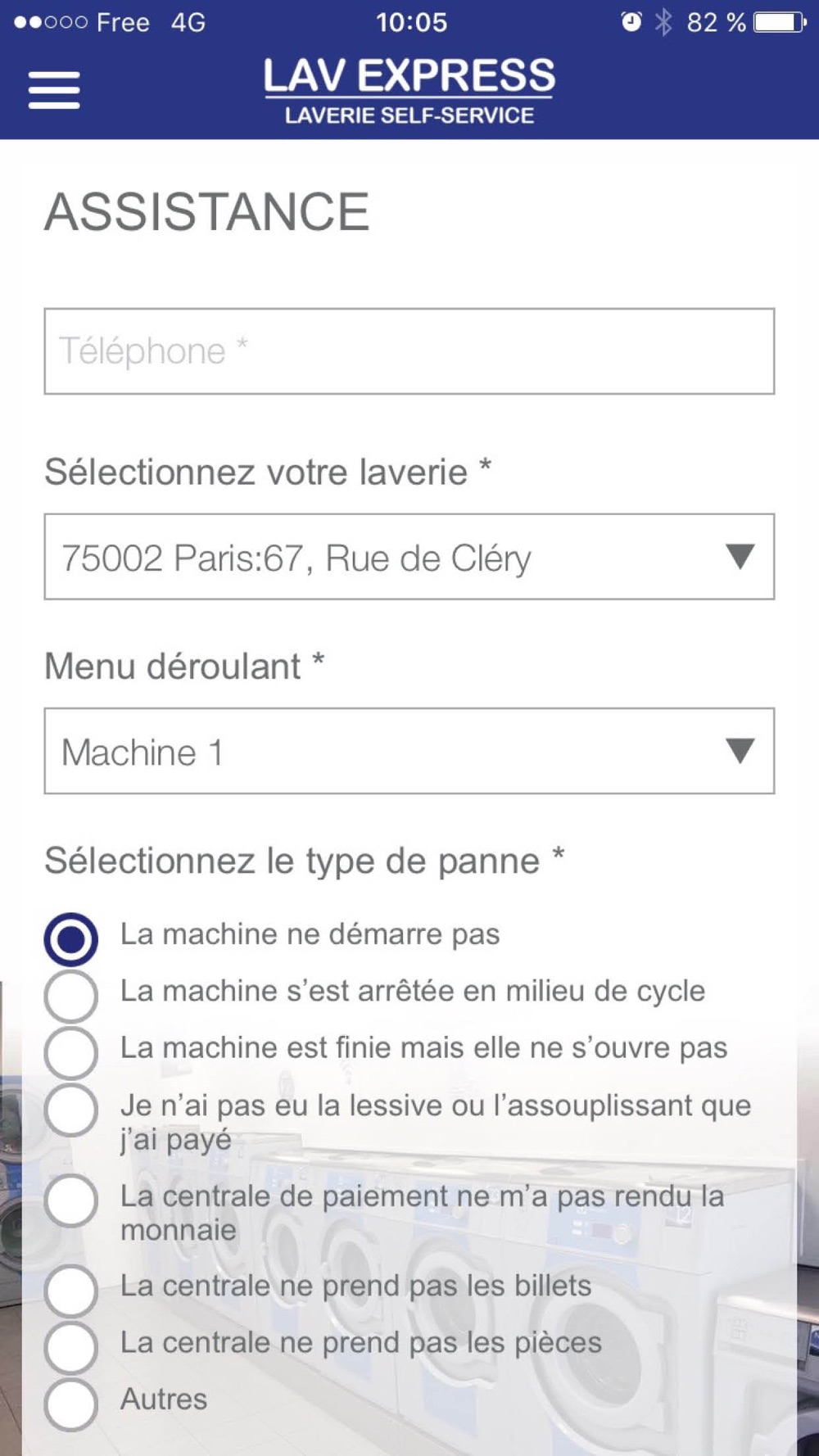Image resolution: width=819 pixels, height=1456 pixels.
Task: Open the hamburger menu
Action: click(x=54, y=90)
